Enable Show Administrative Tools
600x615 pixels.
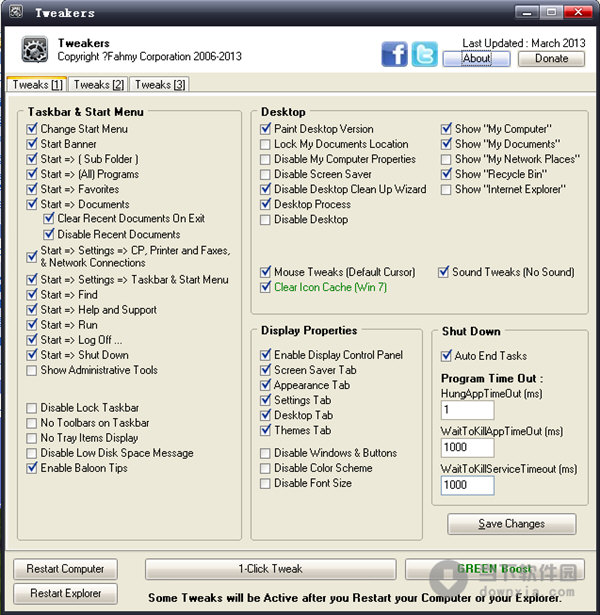32,370
